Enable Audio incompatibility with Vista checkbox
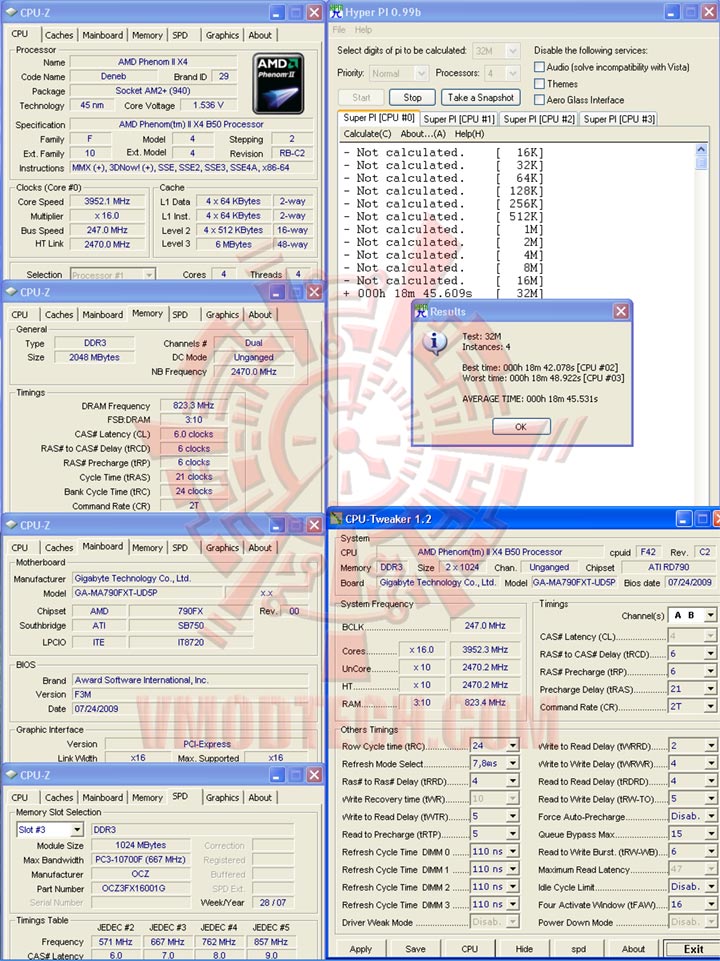The width and height of the screenshot is (720, 961). (539, 66)
